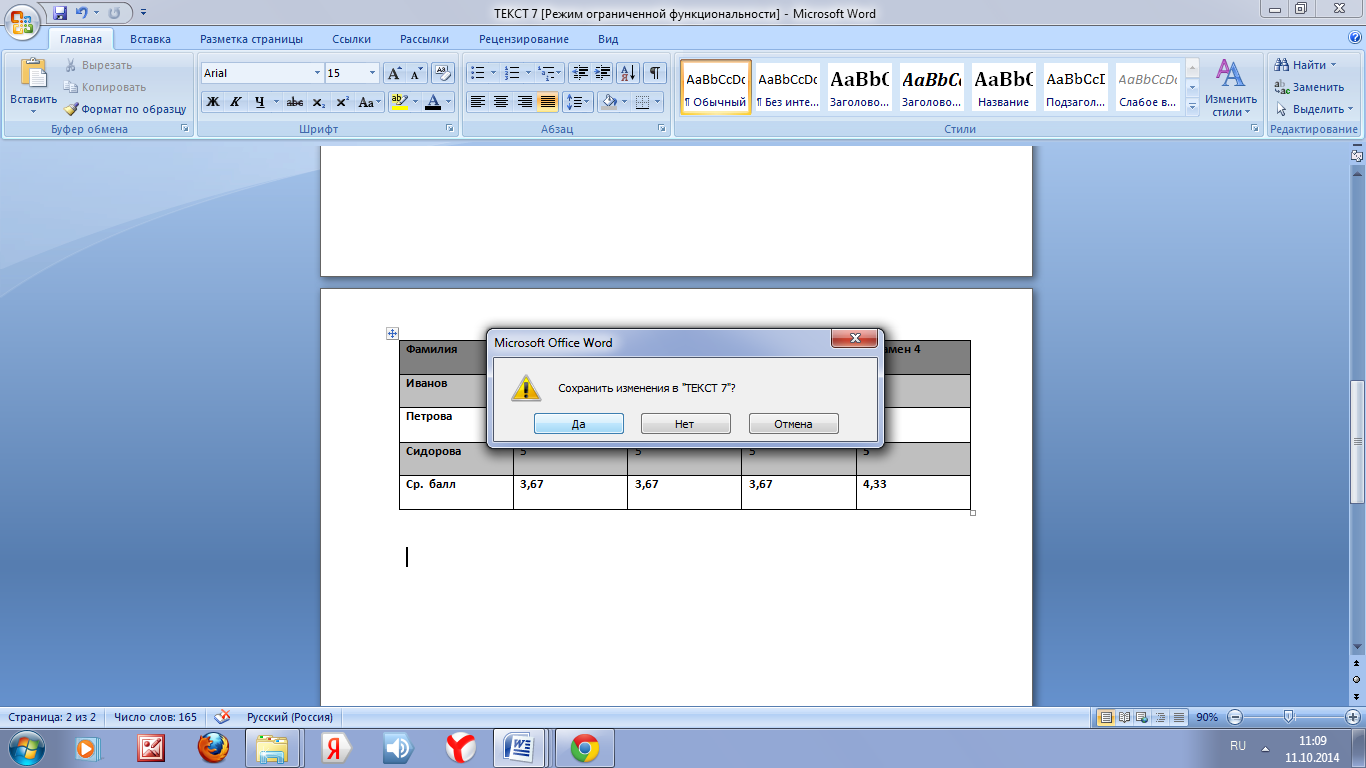The width and height of the screenshot is (1366, 768).
Task: Toggle Italic (К) formatting
Action: click(236, 102)
